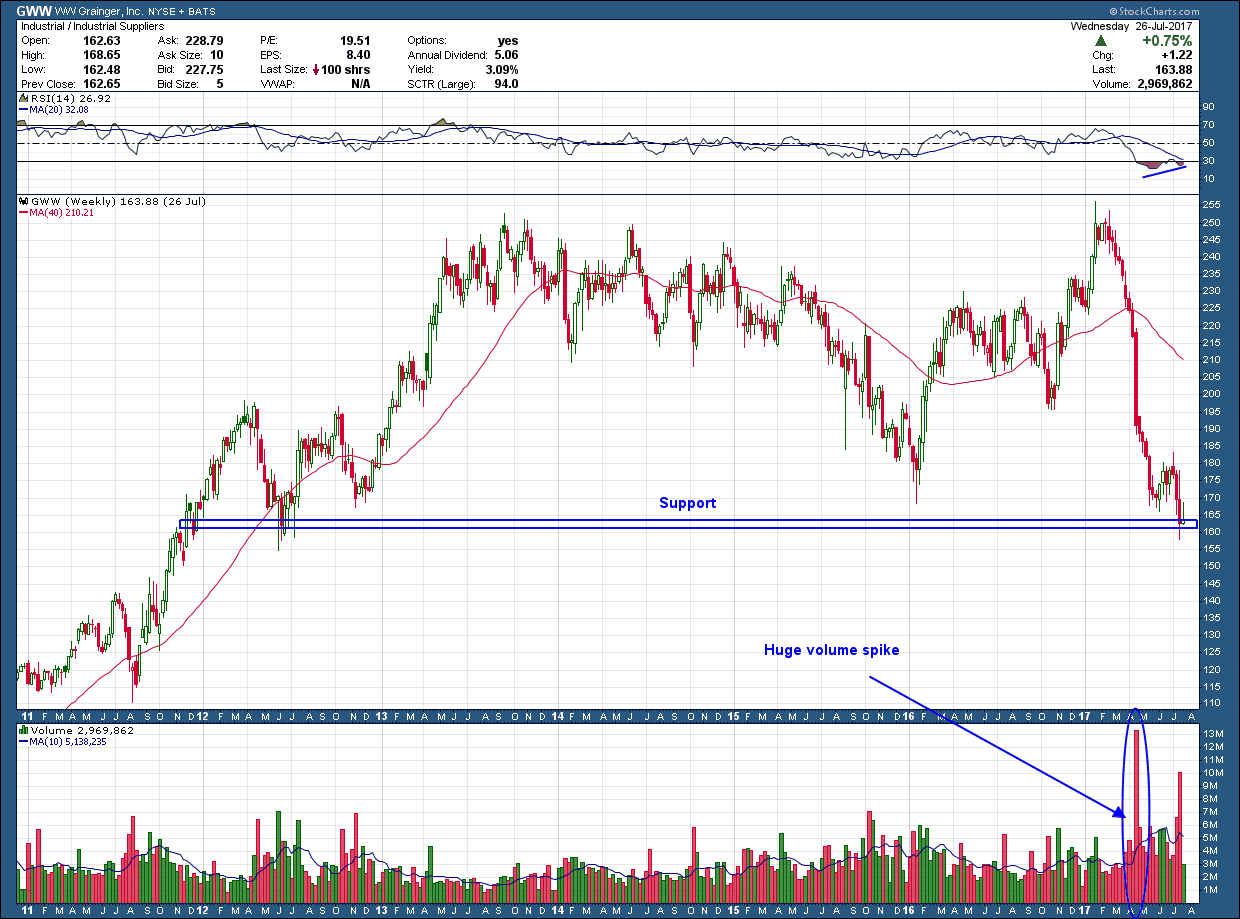Viewport: 1240px width, 919px height.
Task: Click the candlestick icon before GWW (Weekly)
Action: 24,201
